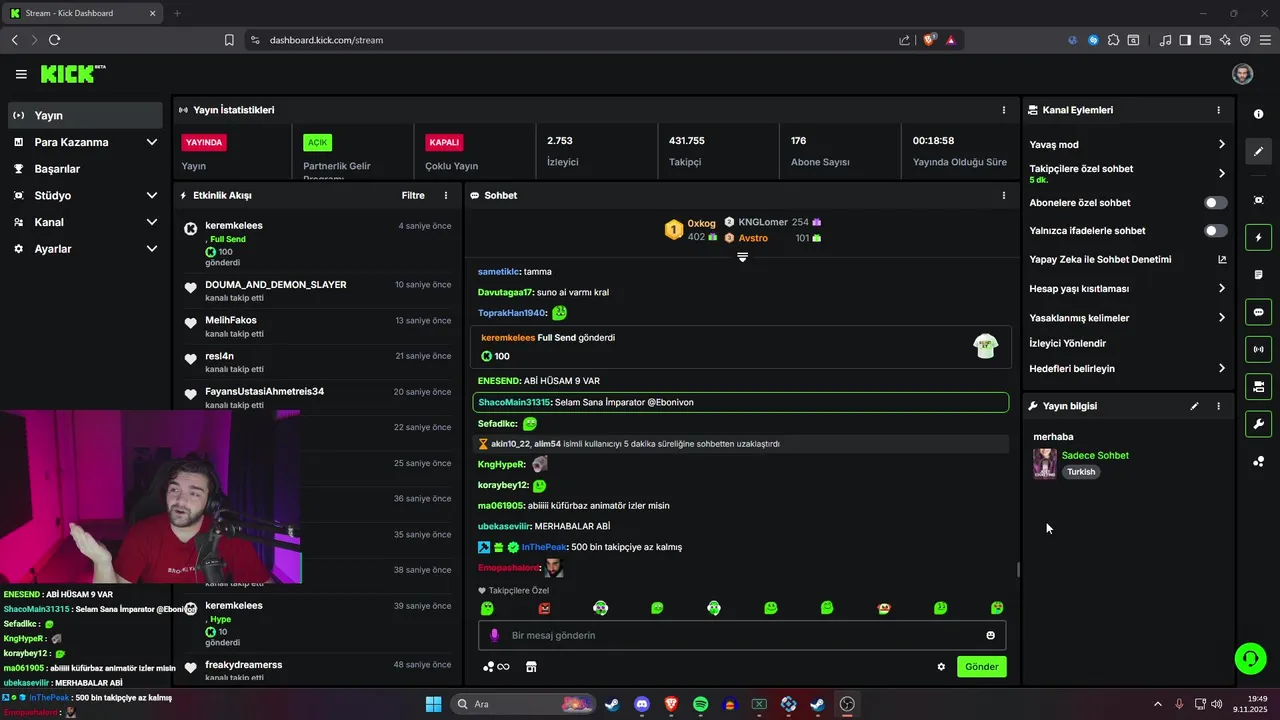The height and width of the screenshot is (720, 1280).
Task: Click the Brave shields icon in address bar
Action: point(929,40)
